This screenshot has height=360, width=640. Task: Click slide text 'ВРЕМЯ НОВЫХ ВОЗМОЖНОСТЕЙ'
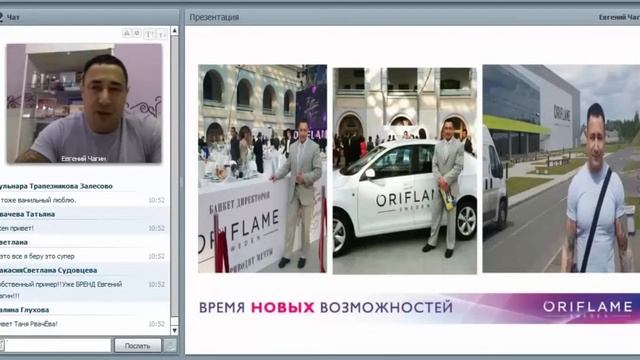326,307
